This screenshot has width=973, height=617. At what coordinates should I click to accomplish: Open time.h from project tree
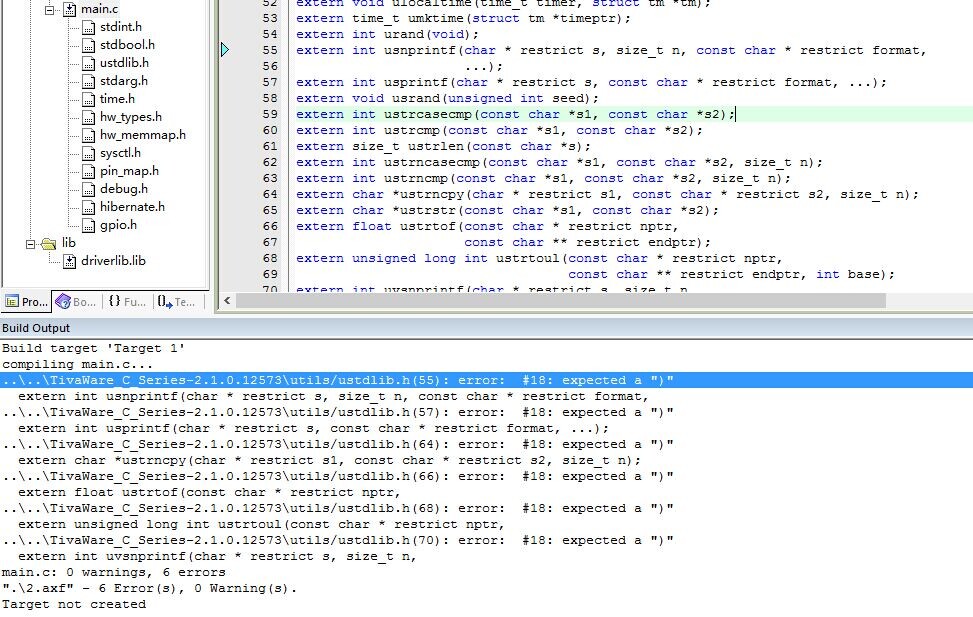[117, 99]
